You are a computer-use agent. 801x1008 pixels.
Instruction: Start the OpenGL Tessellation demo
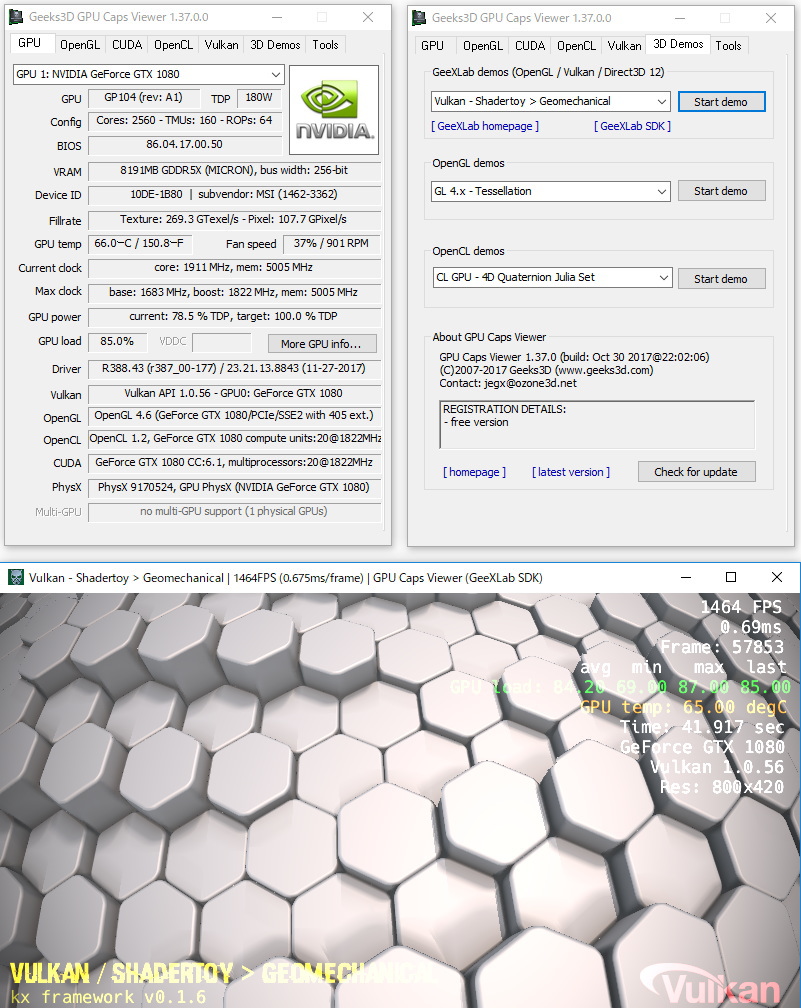click(721, 191)
